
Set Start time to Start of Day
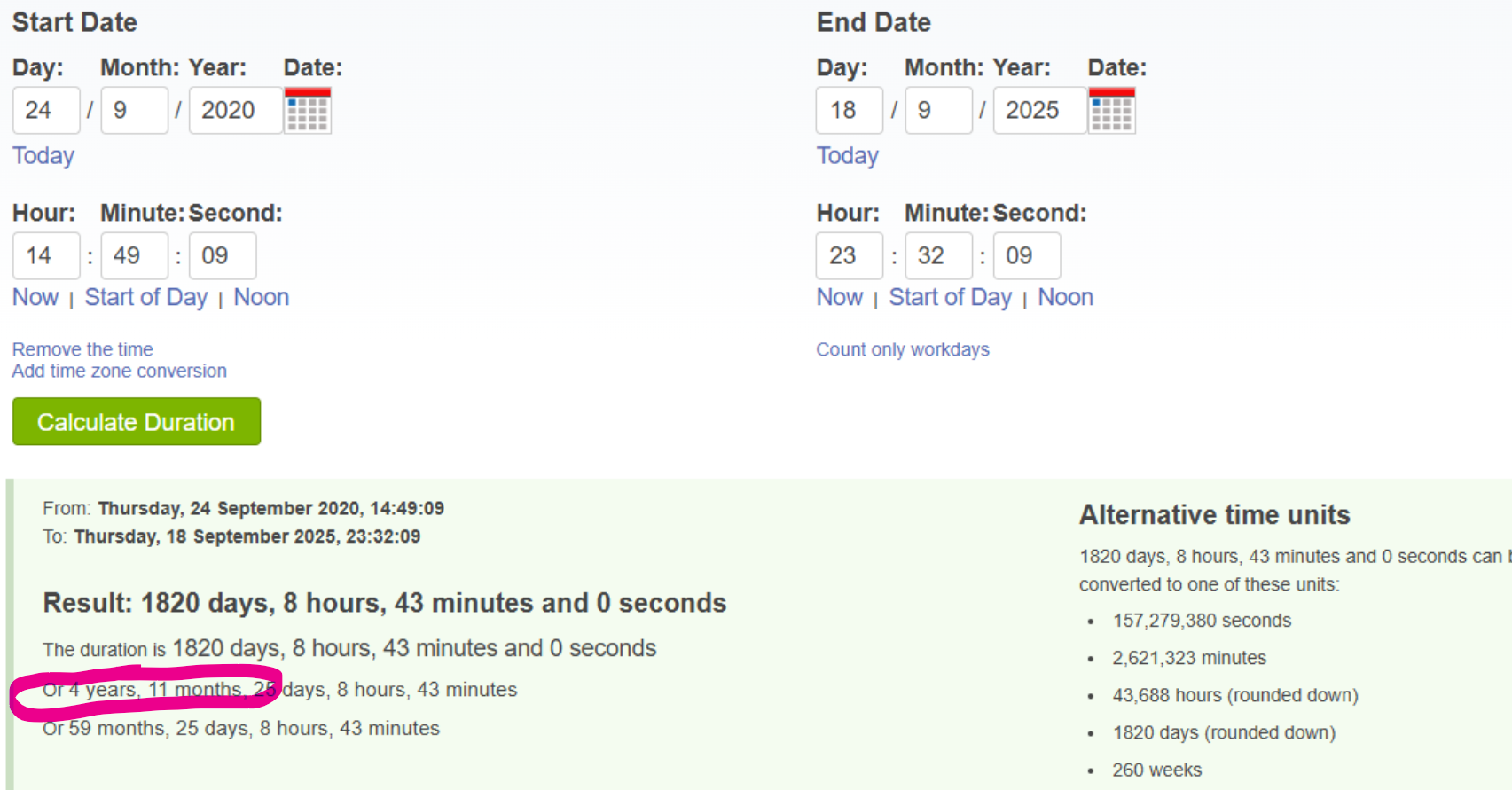146,297
